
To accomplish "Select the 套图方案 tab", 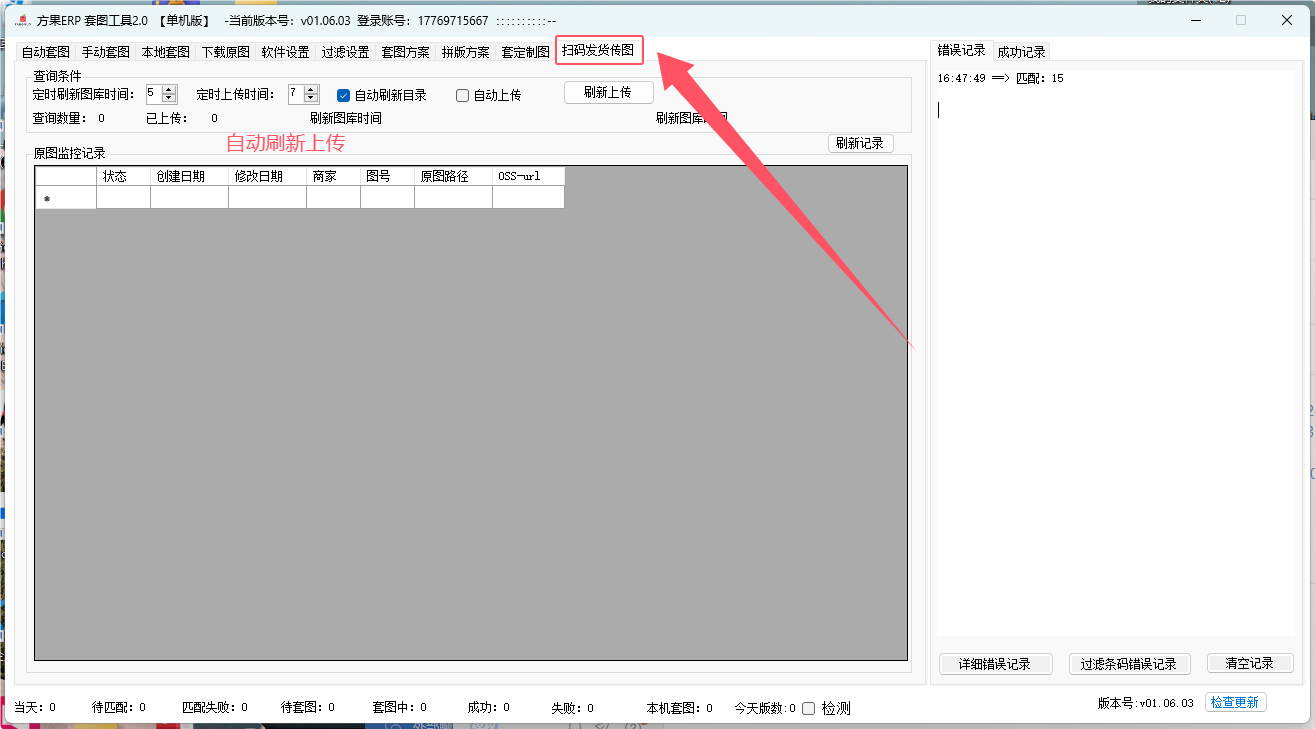I will point(405,52).
